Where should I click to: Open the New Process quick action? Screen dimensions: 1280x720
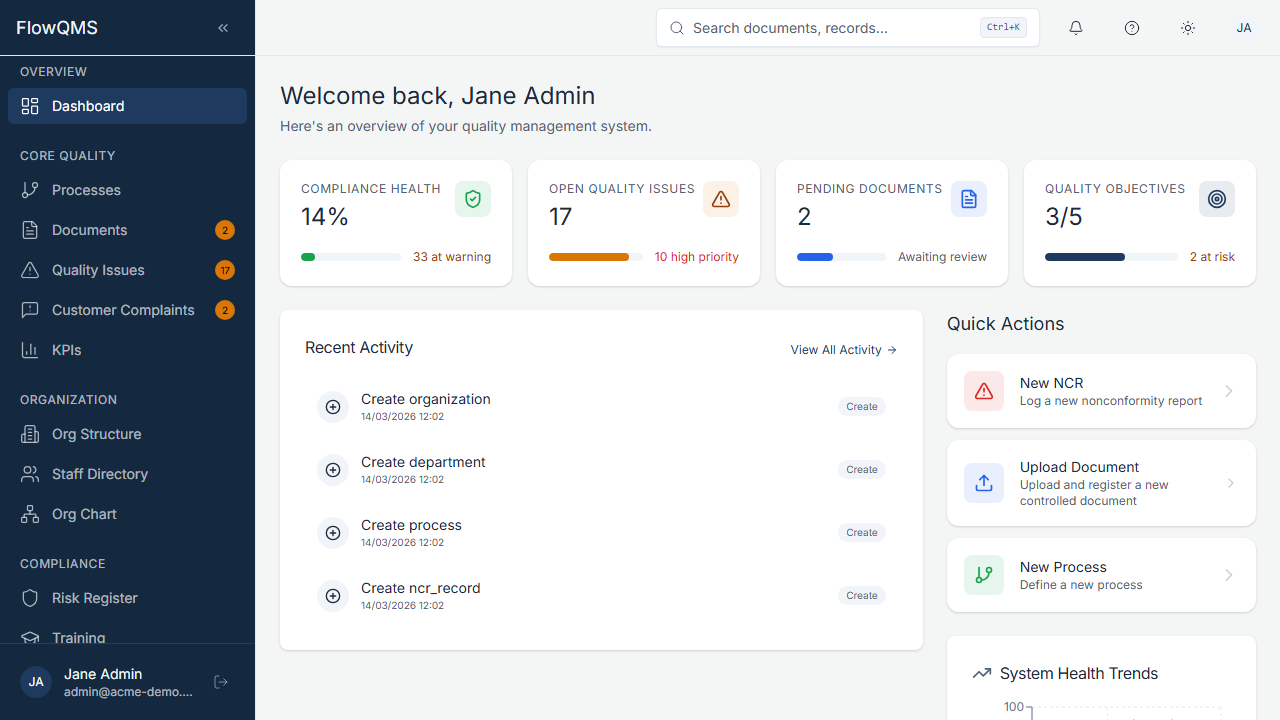tap(1100, 575)
